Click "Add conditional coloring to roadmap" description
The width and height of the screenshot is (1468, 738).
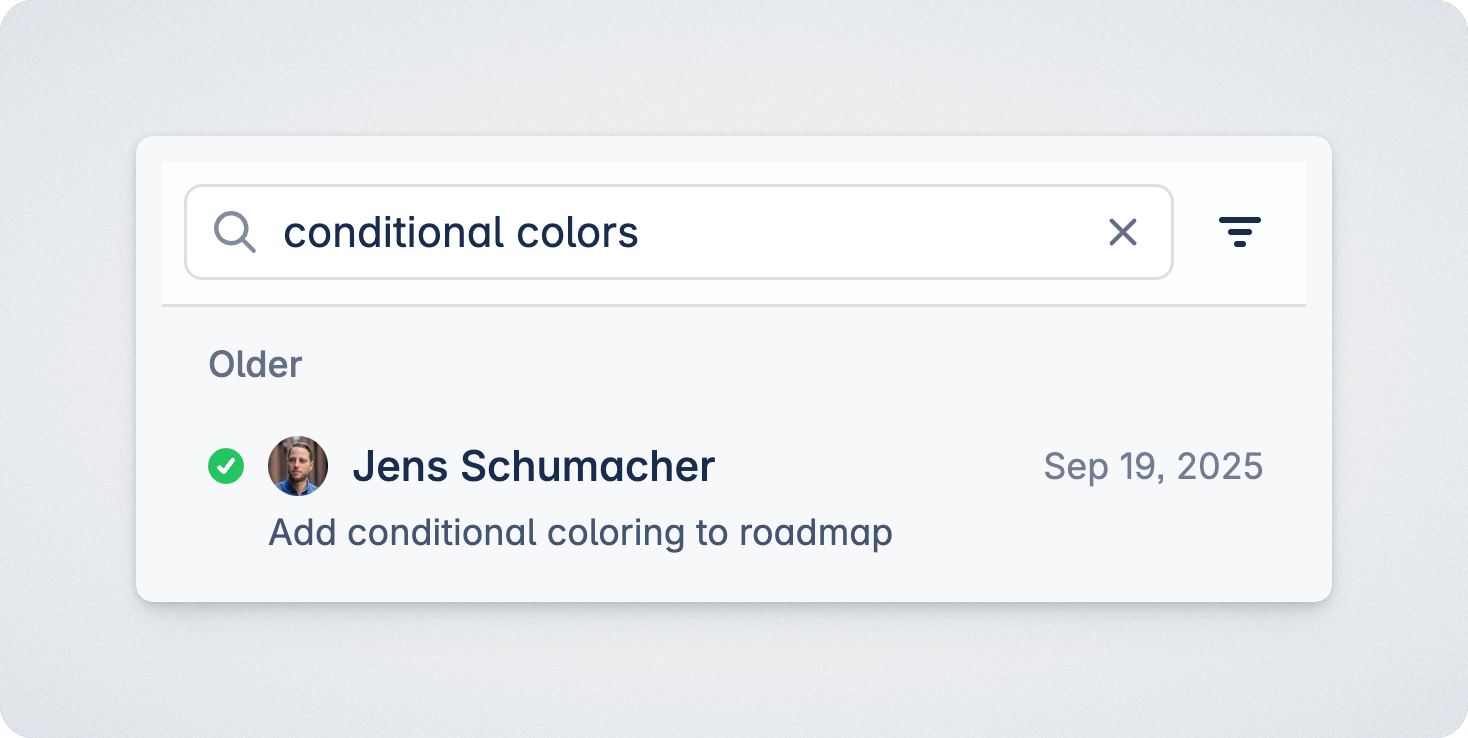click(580, 533)
